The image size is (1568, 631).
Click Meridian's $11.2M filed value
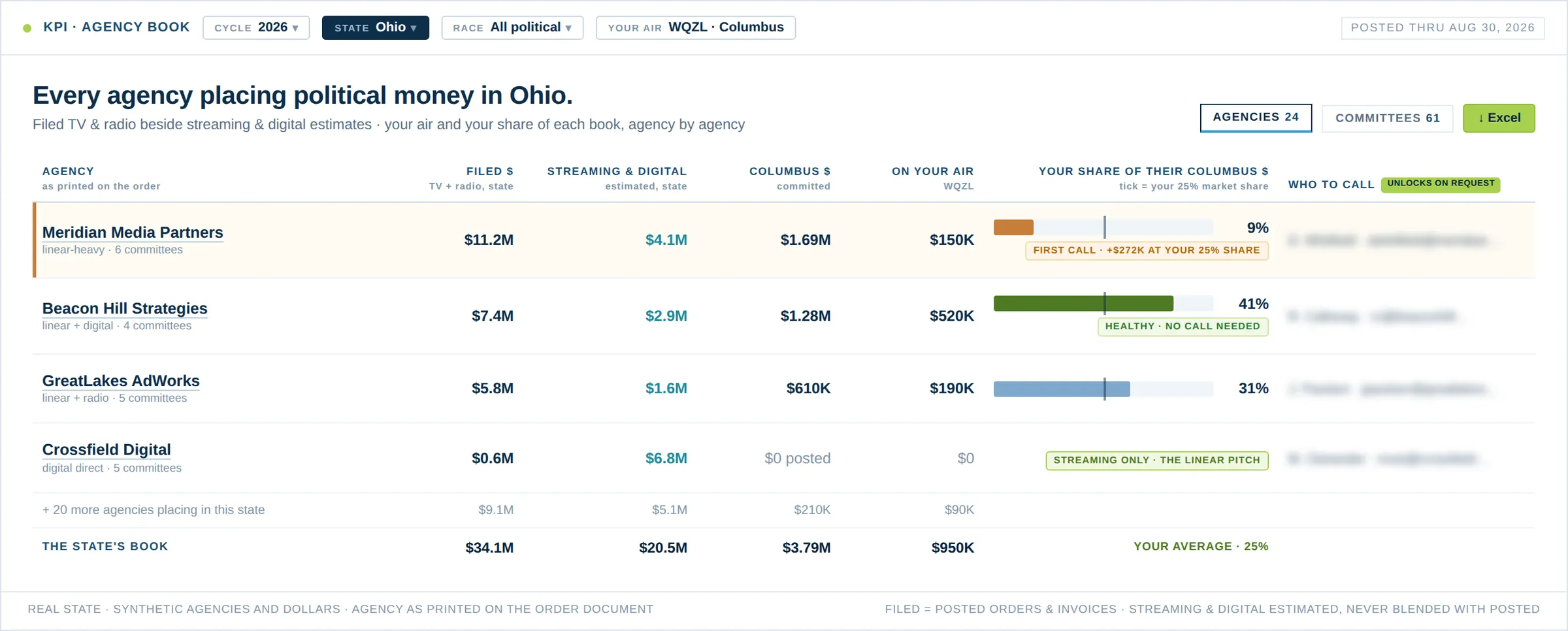click(489, 240)
